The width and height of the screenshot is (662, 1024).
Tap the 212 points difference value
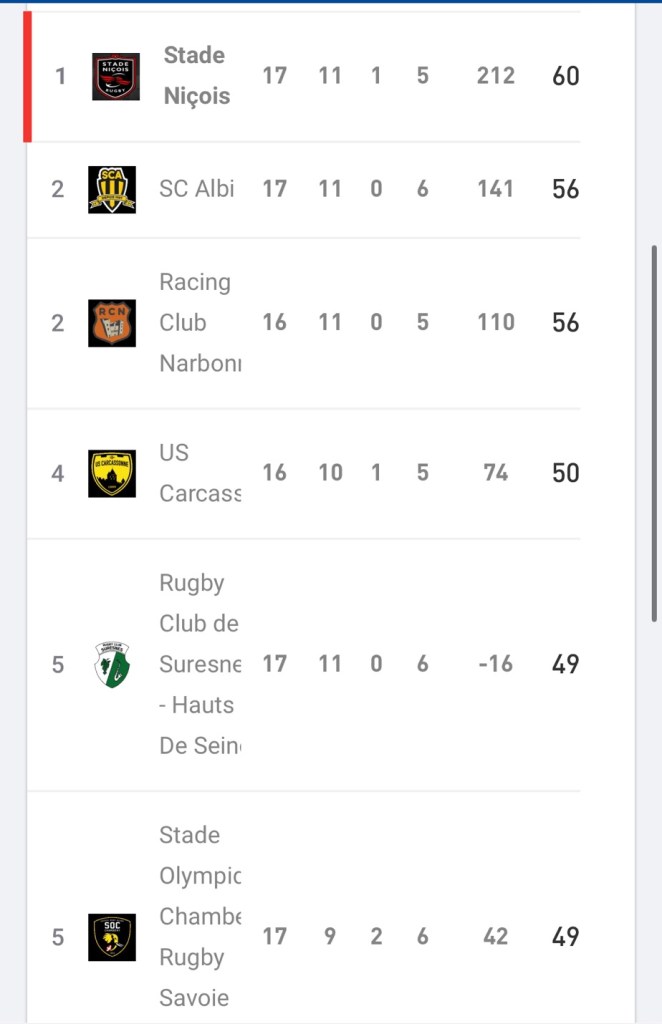[x=495, y=76]
